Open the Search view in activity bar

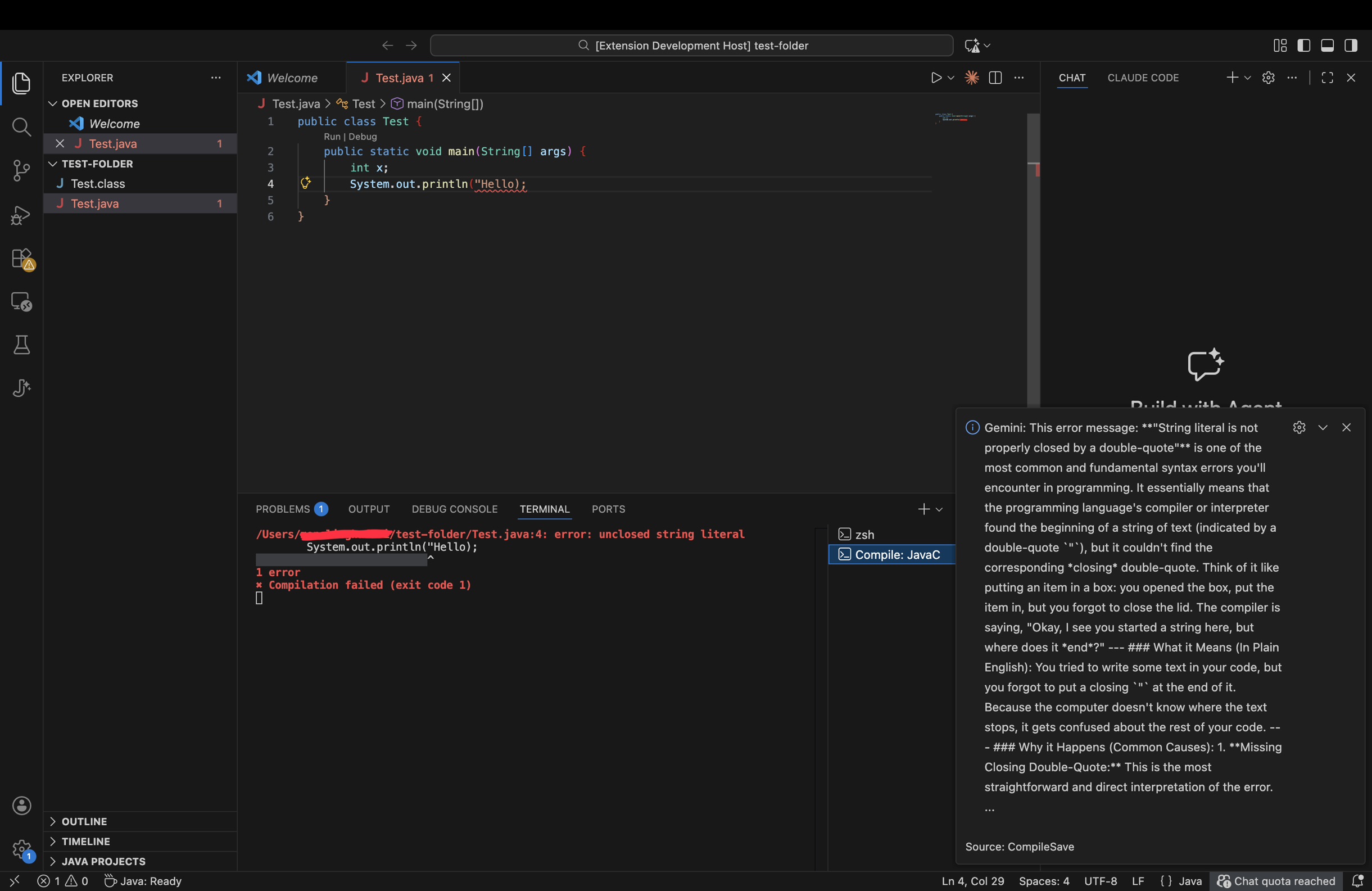click(x=21, y=127)
